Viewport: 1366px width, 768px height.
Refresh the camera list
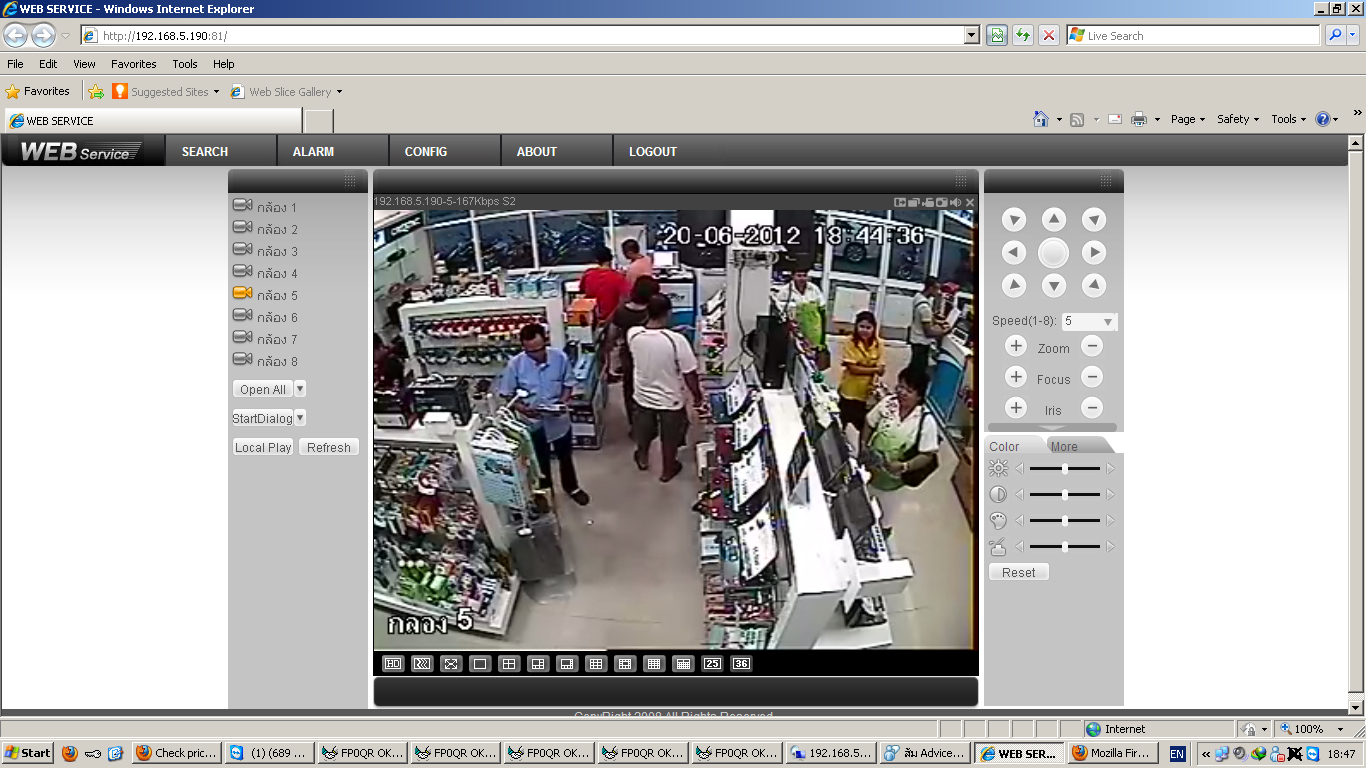tap(329, 447)
